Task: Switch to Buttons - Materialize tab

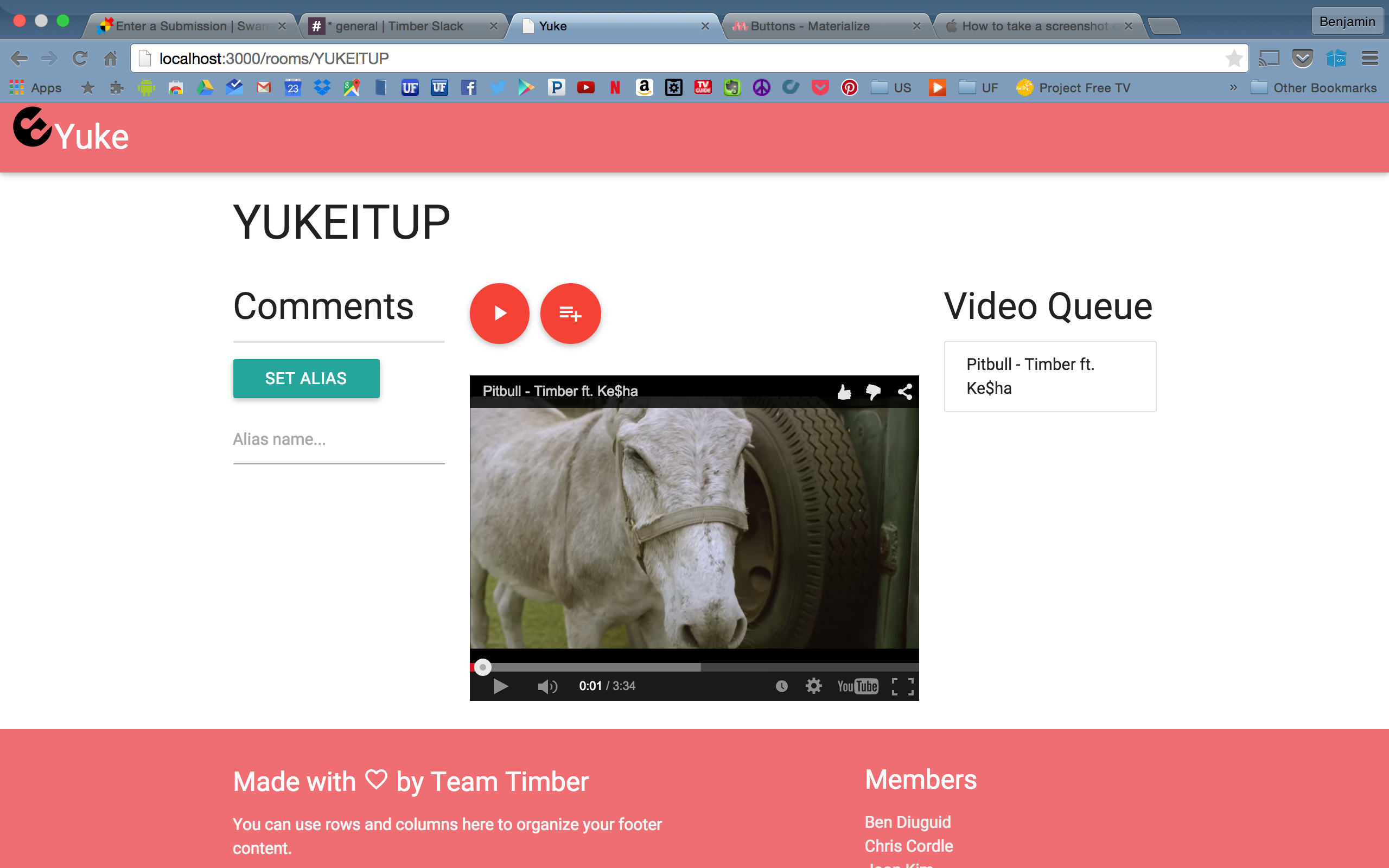Action: [x=826, y=26]
